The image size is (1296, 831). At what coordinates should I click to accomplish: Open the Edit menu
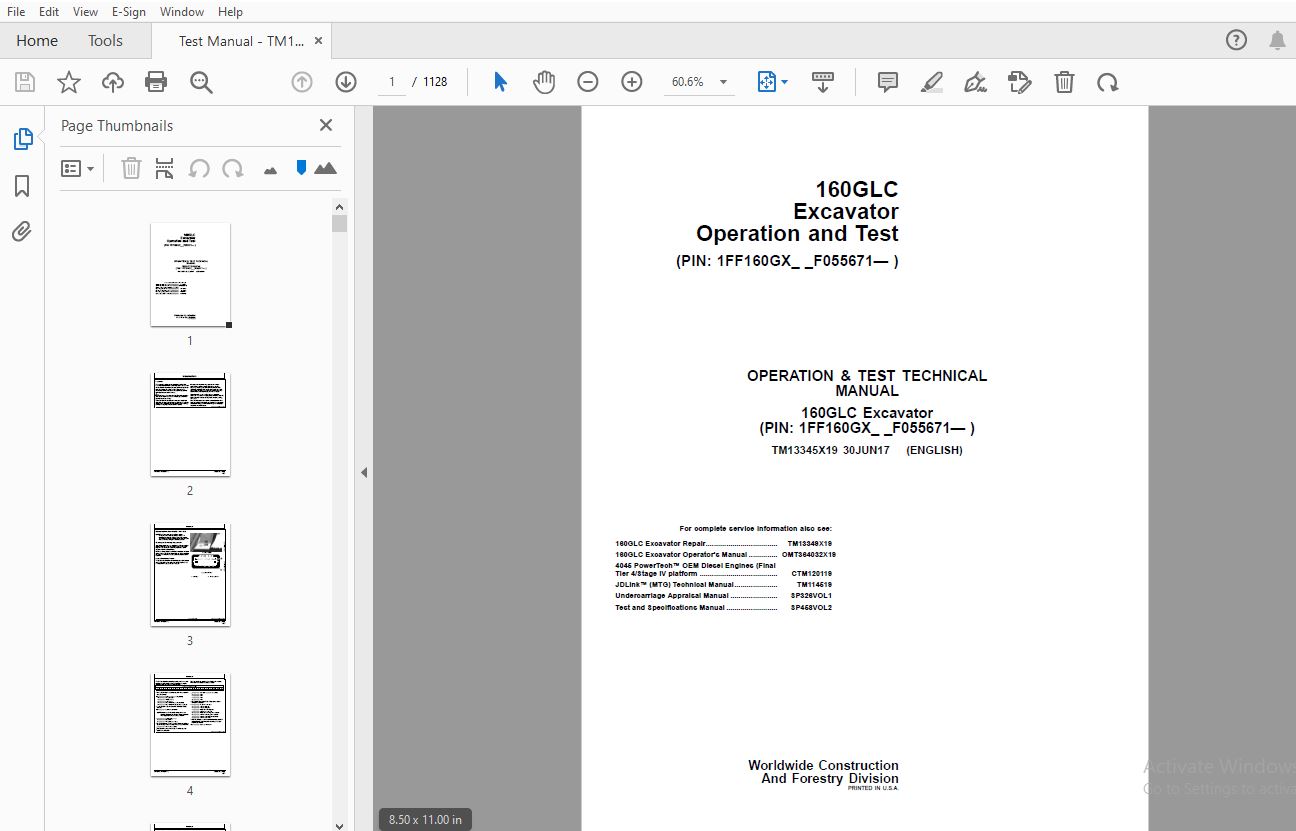tap(49, 11)
